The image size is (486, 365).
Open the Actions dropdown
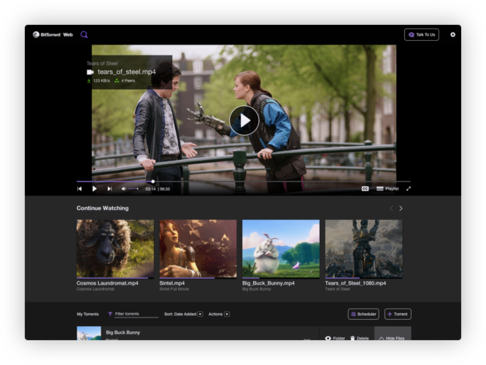(219, 314)
